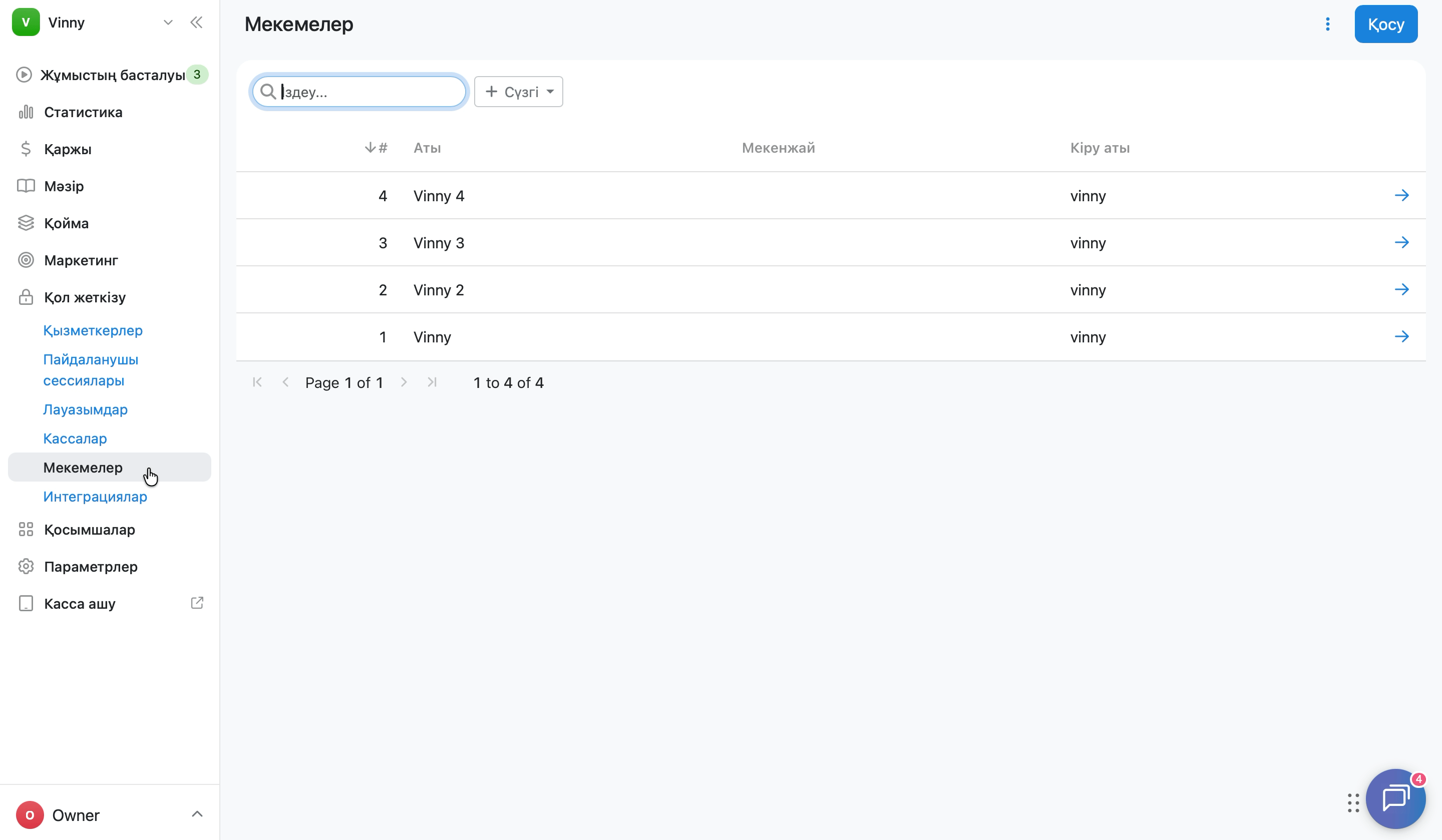Click the Қаржы dollar sign icon
Image resolution: width=1442 pixels, height=840 pixels.
(26, 149)
